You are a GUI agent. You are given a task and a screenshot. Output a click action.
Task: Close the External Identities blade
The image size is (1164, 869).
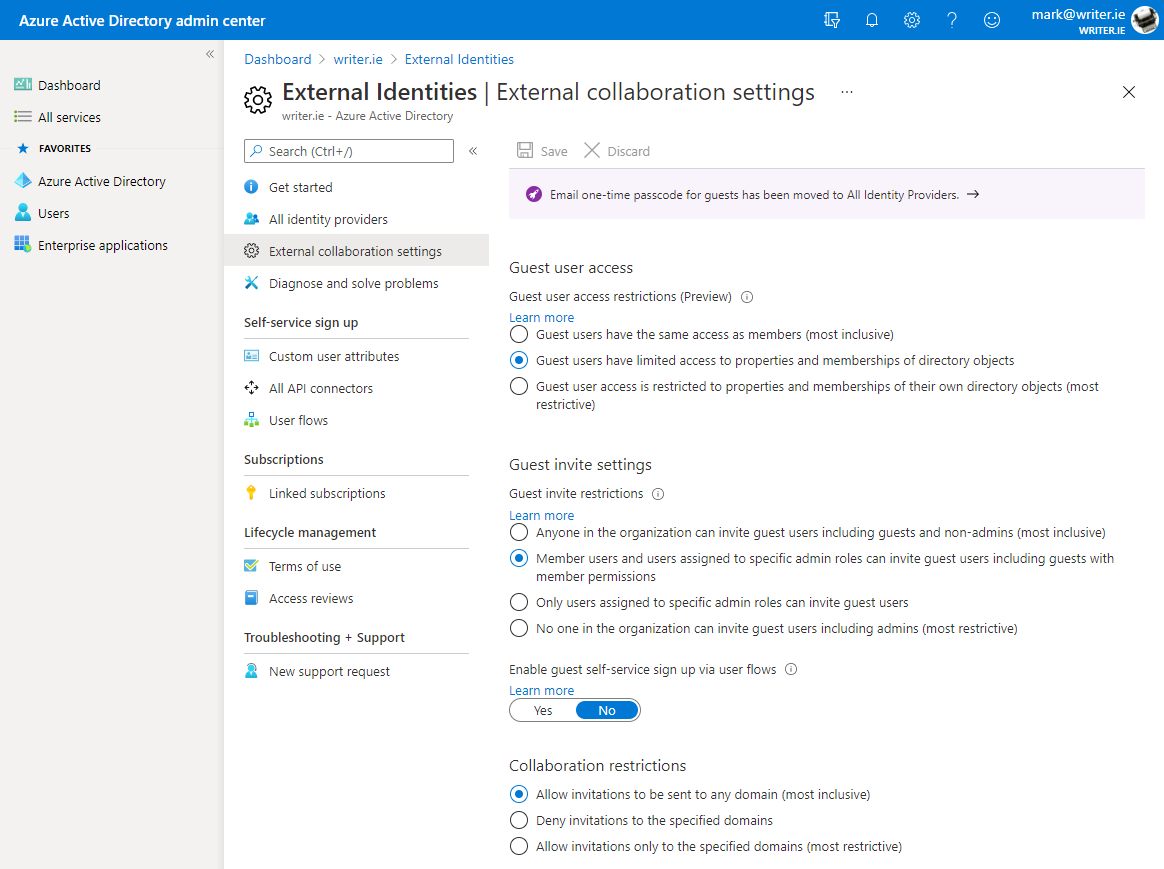tap(1128, 92)
